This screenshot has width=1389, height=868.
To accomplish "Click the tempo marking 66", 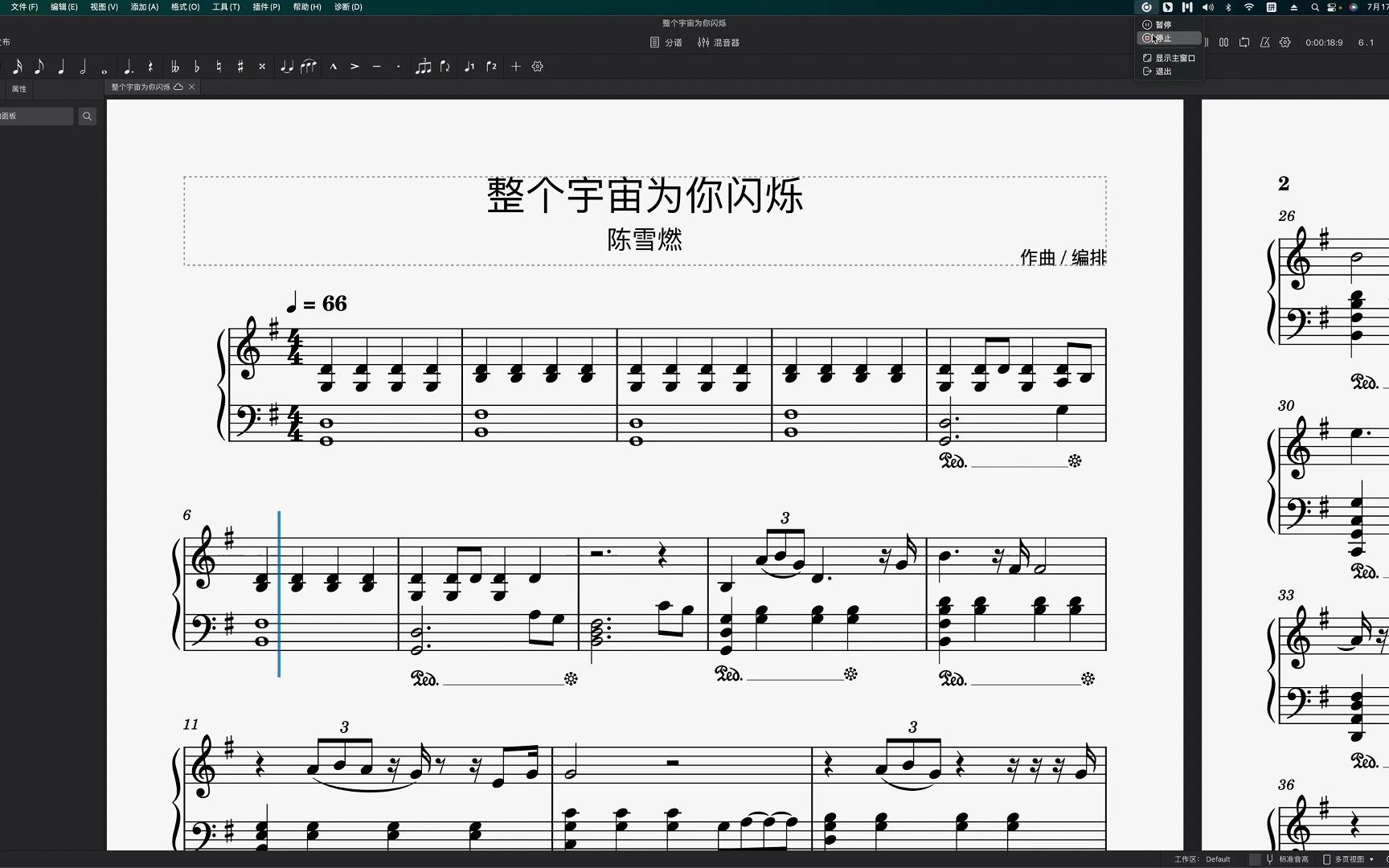I will pos(317,303).
